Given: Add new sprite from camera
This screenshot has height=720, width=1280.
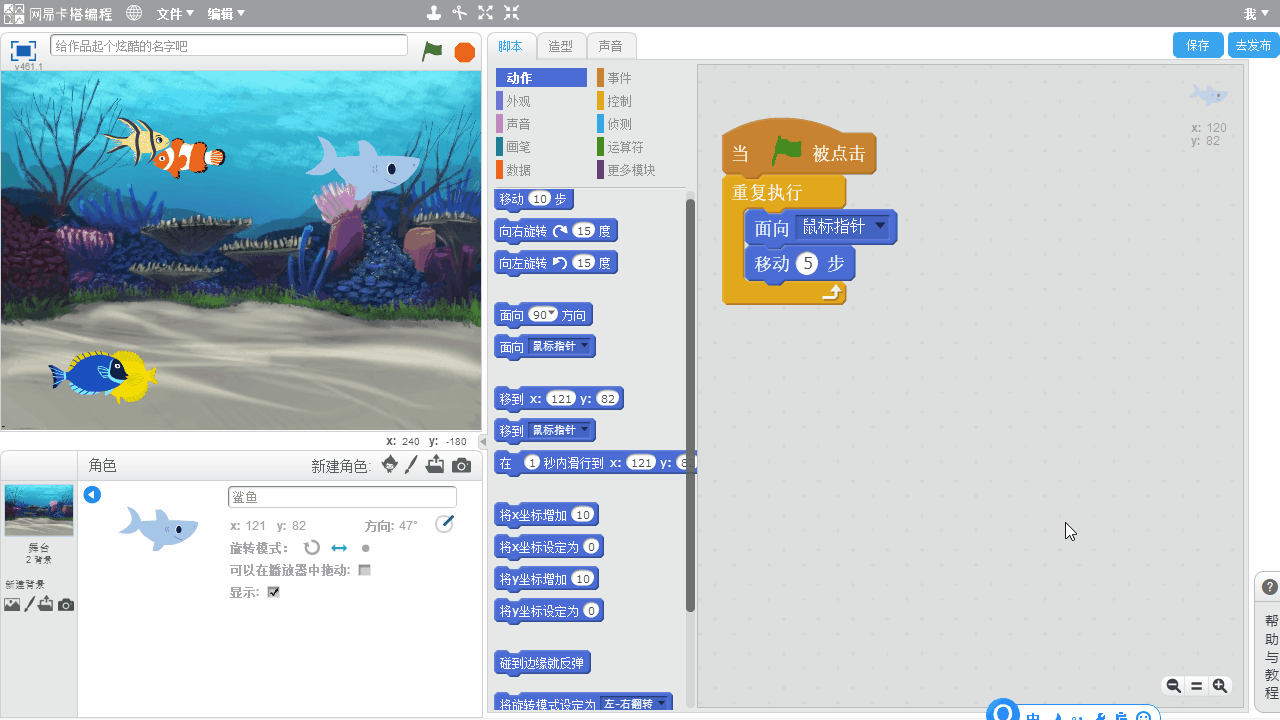Looking at the screenshot, I should click(x=461, y=465).
